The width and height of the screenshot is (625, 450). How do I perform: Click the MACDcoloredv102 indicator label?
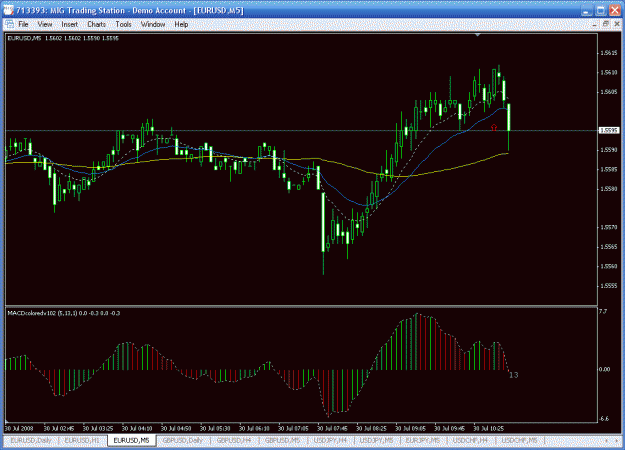(x=64, y=313)
